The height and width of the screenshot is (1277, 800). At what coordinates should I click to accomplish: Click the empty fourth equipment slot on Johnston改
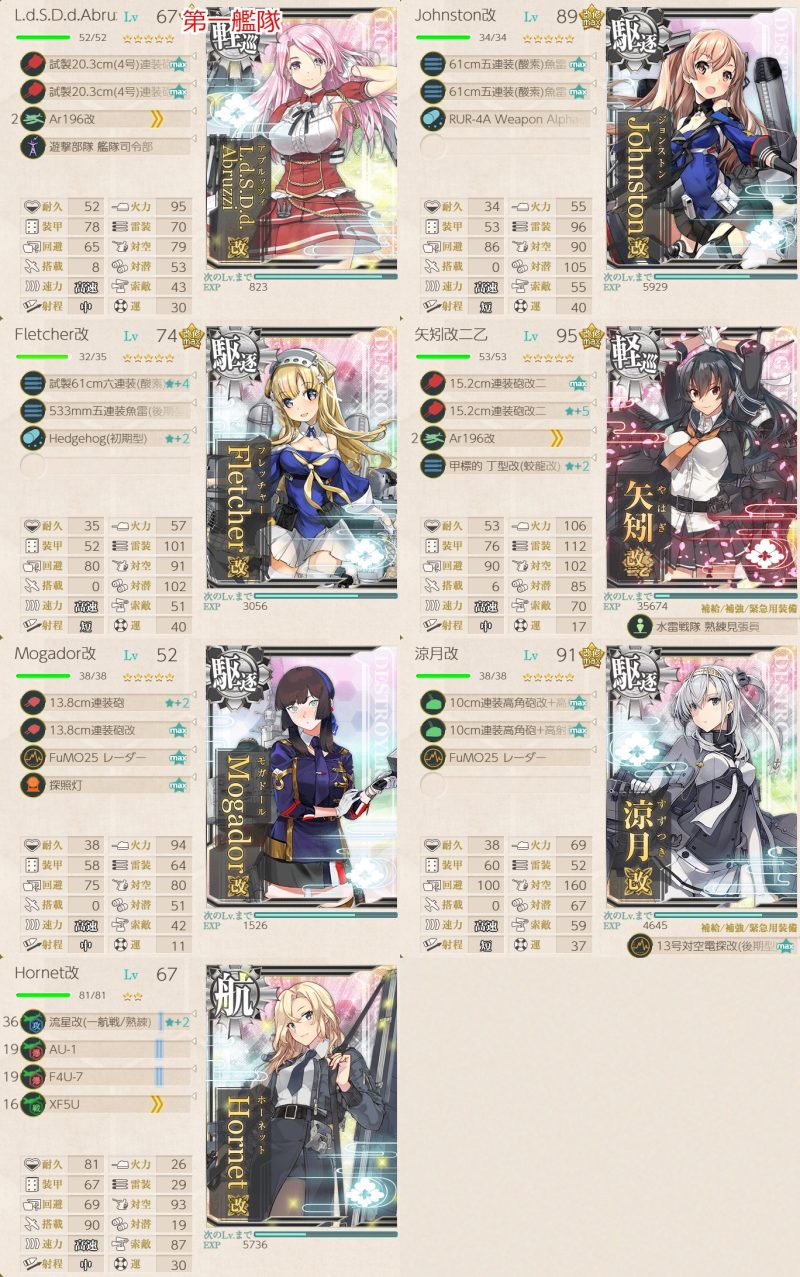[x=432, y=146]
